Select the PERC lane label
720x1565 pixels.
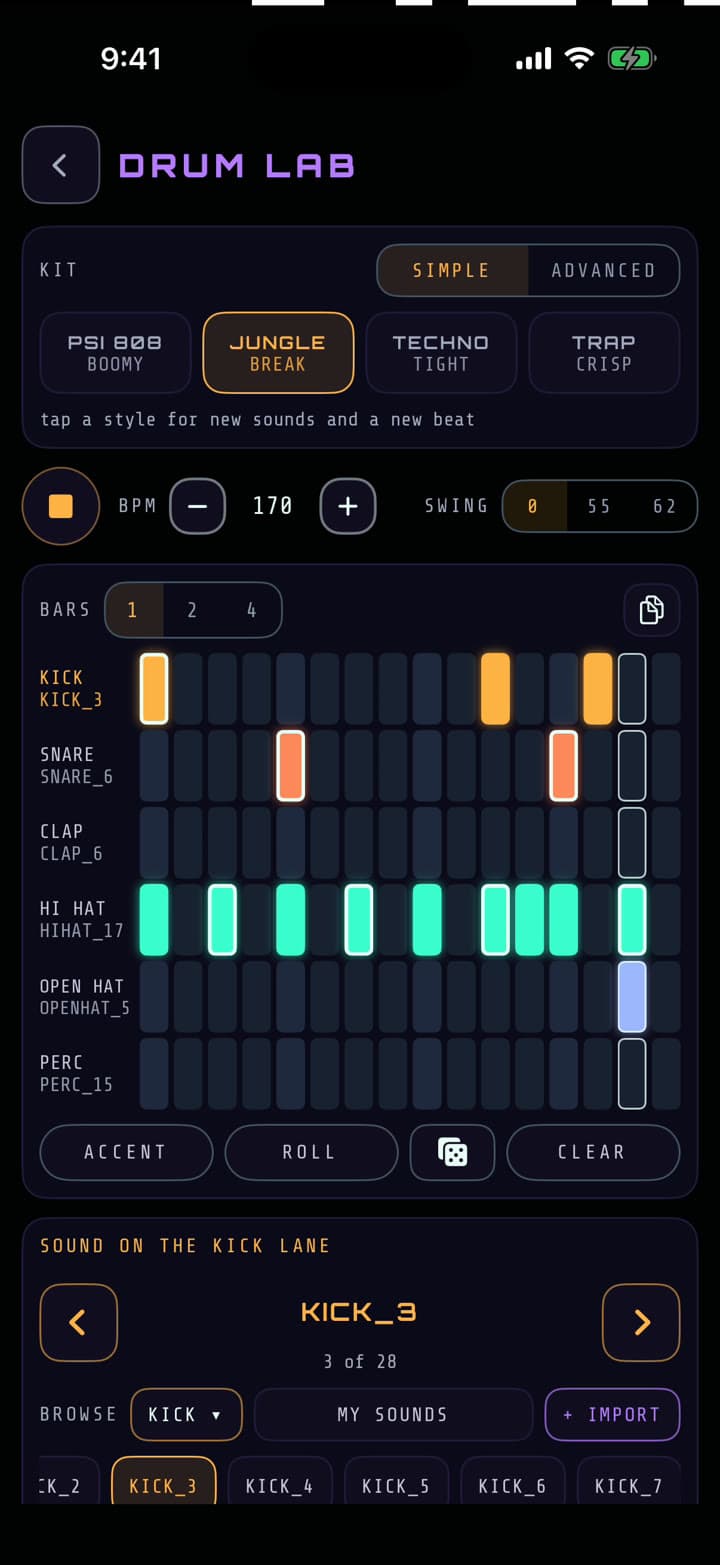pos(76,1073)
